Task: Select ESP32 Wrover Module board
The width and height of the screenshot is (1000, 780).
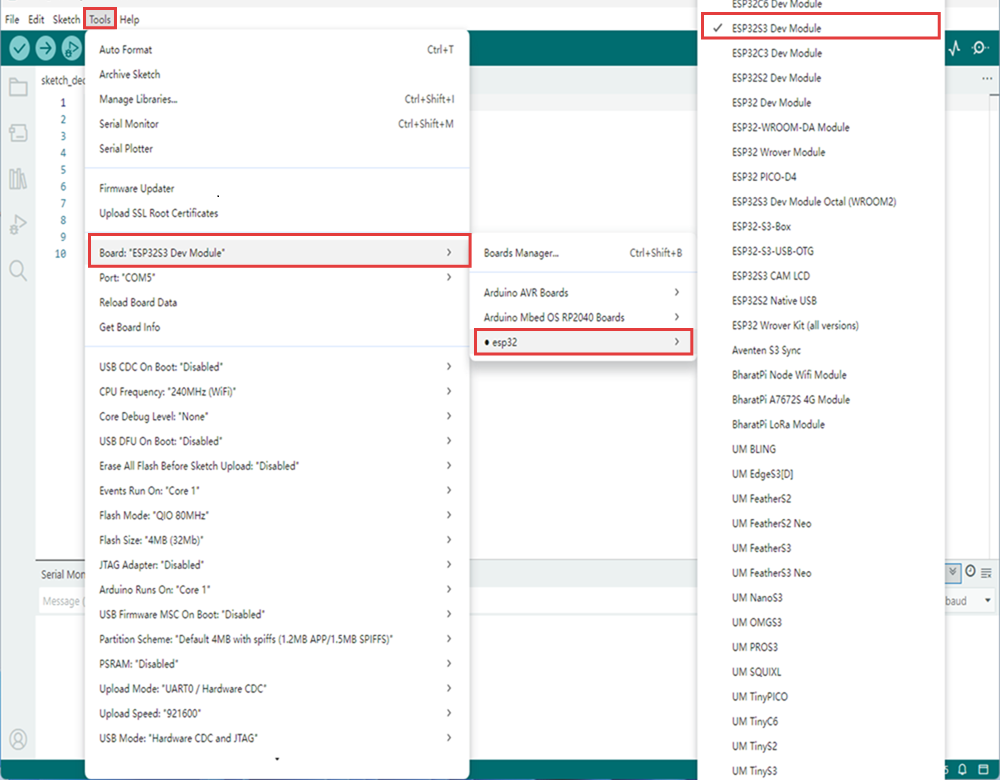Action: [x=821, y=152]
